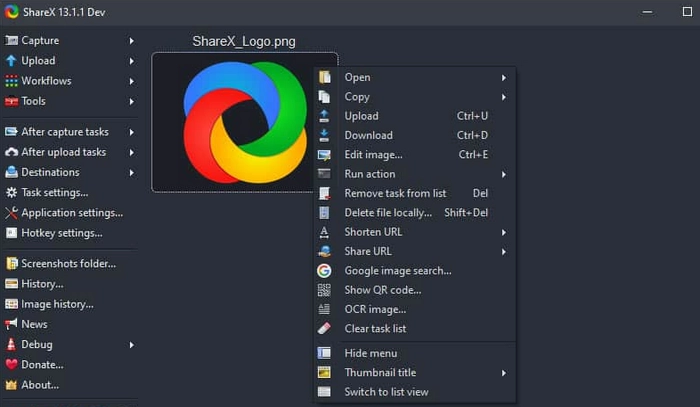Image resolution: width=700 pixels, height=407 pixels.
Task: Click the OCR image icon in context menu
Action: [324, 309]
